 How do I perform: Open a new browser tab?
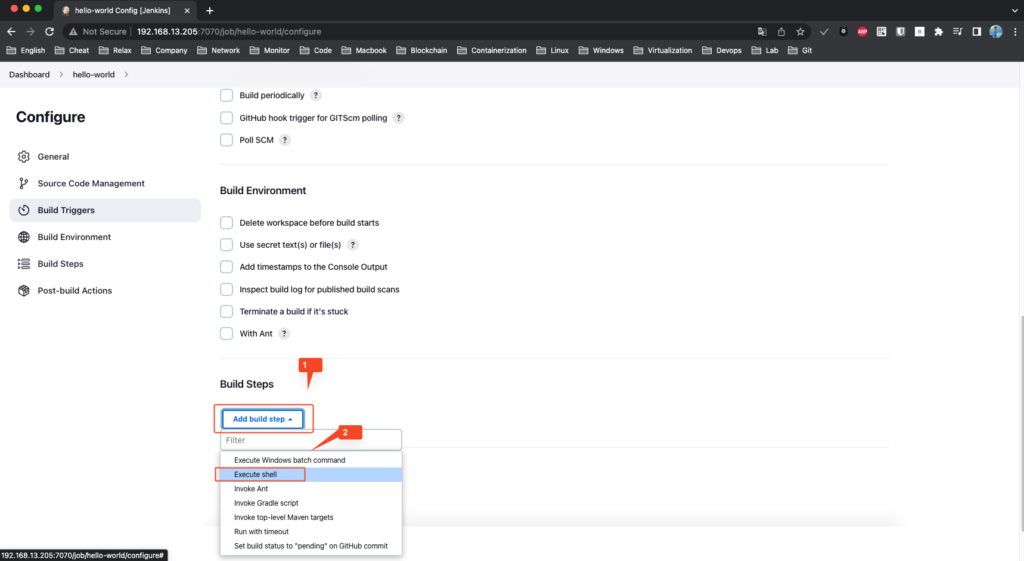pyautogui.click(x=210, y=10)
